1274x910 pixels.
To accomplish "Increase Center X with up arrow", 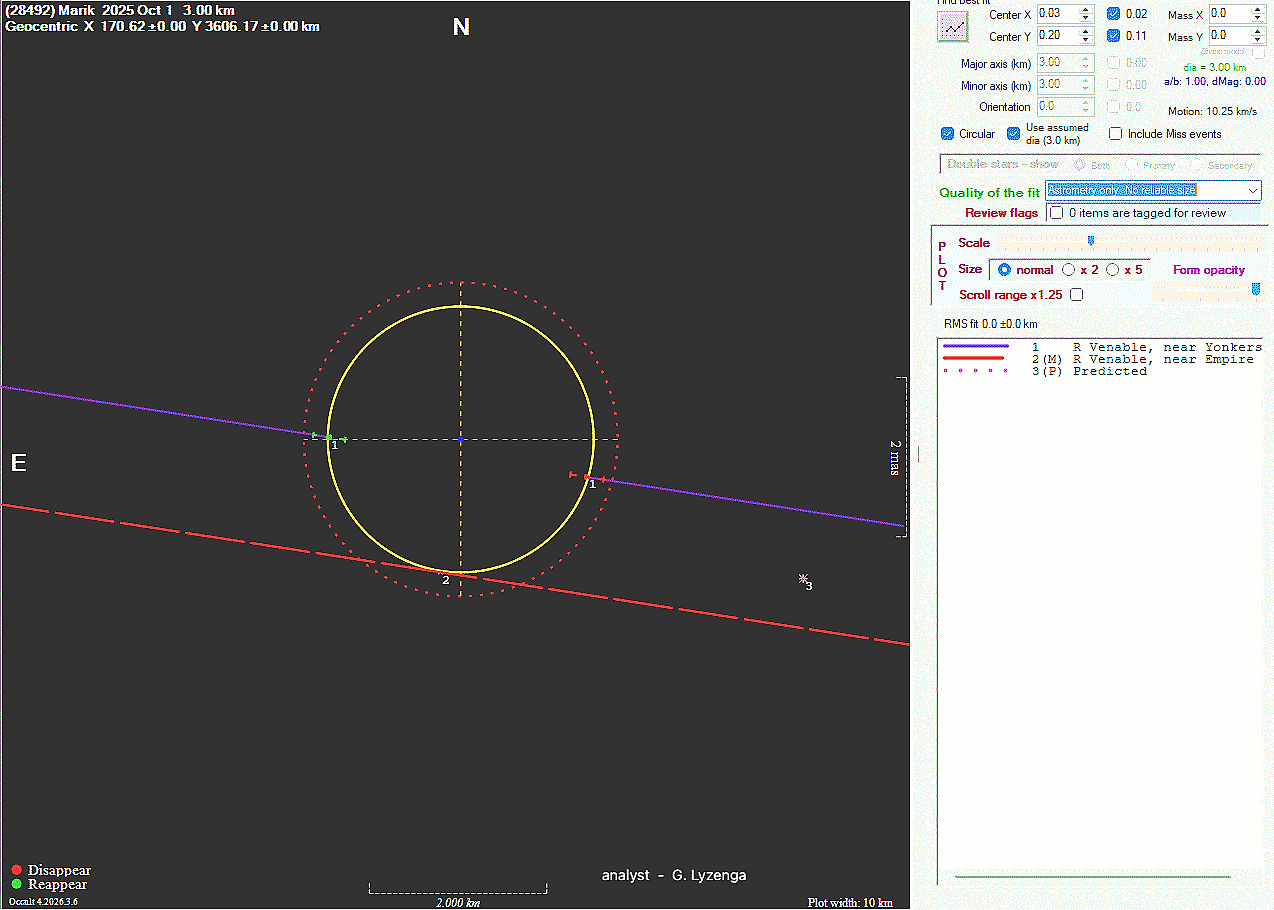I will pyautogui.click(x=1086, y=10).
